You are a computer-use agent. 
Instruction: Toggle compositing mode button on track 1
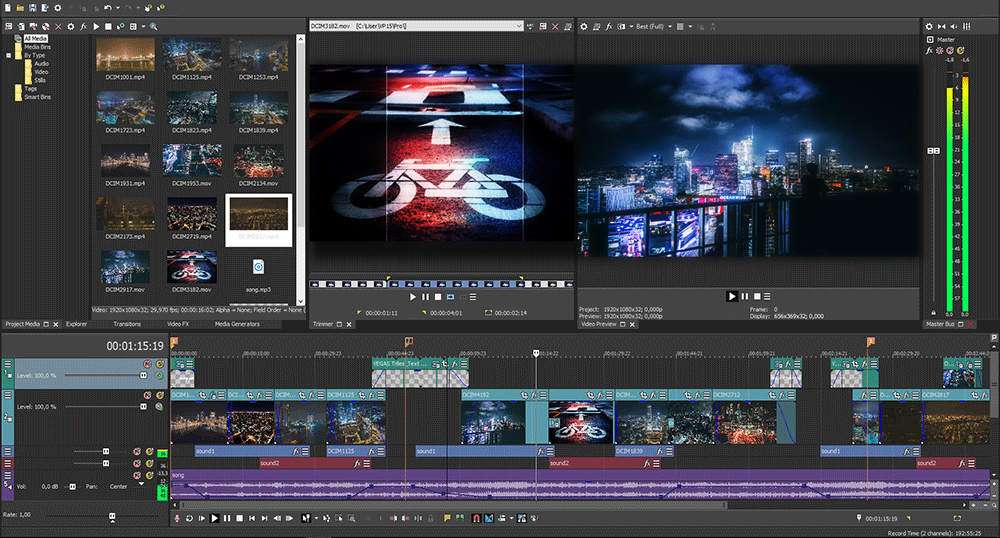click(159, 375)
